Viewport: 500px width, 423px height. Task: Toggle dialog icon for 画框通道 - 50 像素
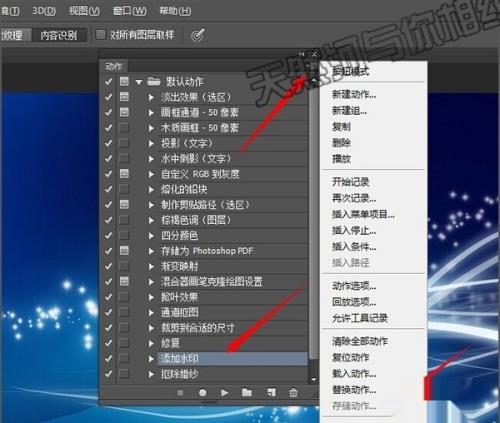[x=124, y=112]
